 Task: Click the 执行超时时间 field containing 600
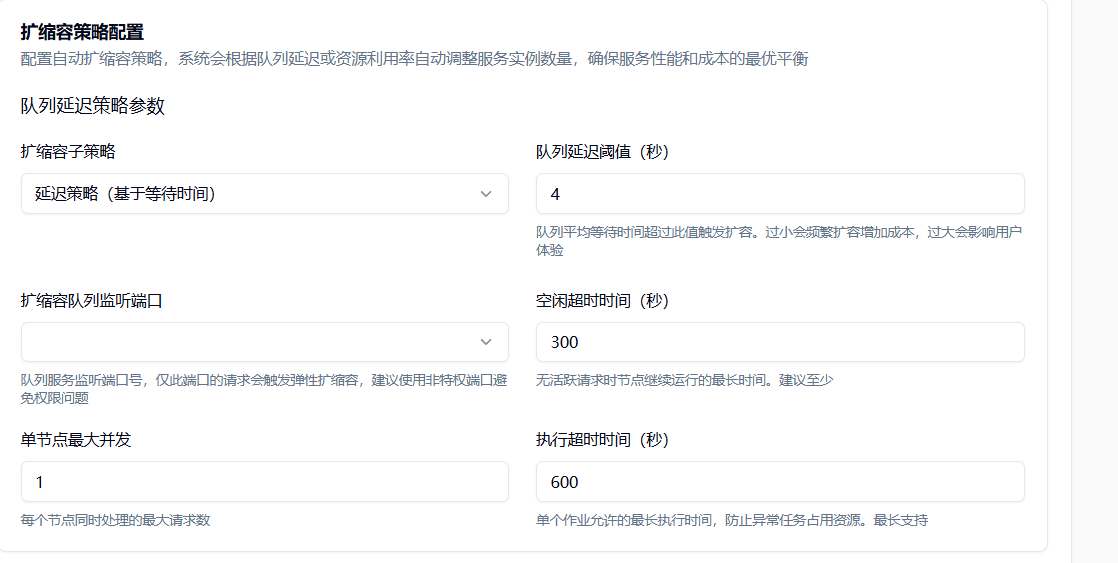tap(780, 482)
